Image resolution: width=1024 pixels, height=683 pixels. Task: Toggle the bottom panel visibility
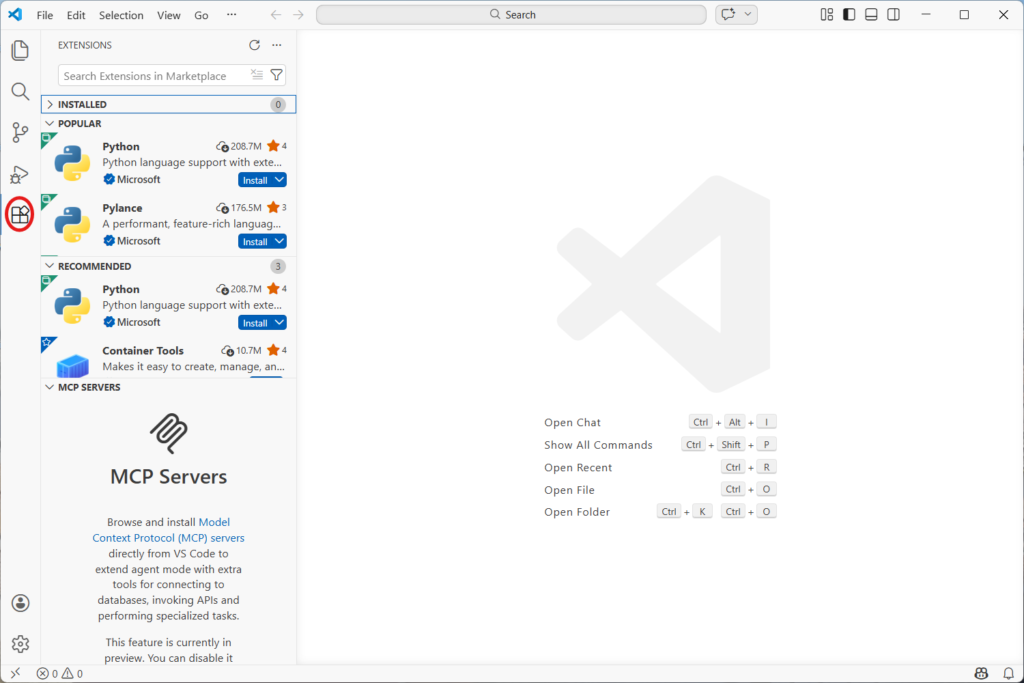[871, 14]
